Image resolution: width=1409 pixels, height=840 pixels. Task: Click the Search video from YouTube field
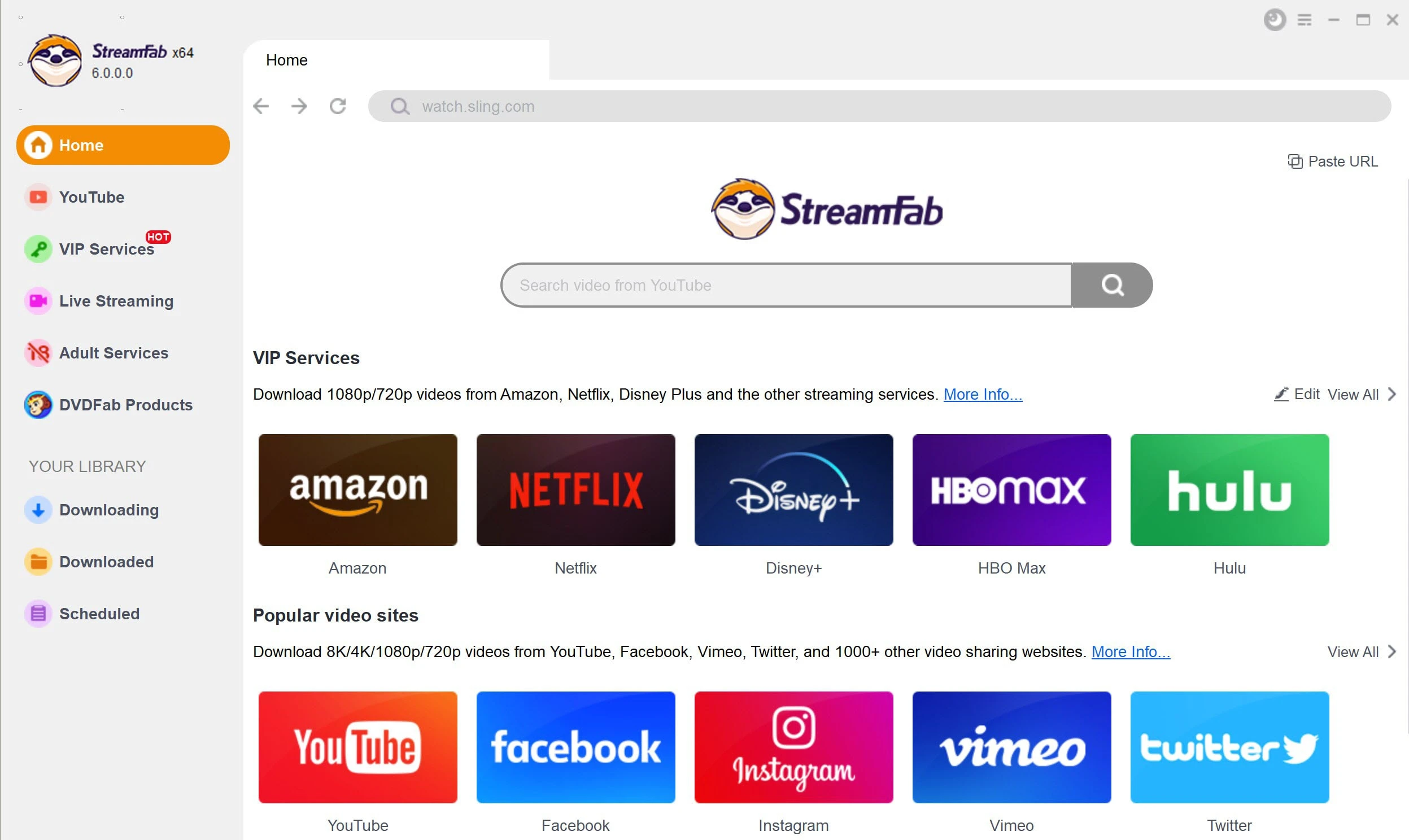786,285
